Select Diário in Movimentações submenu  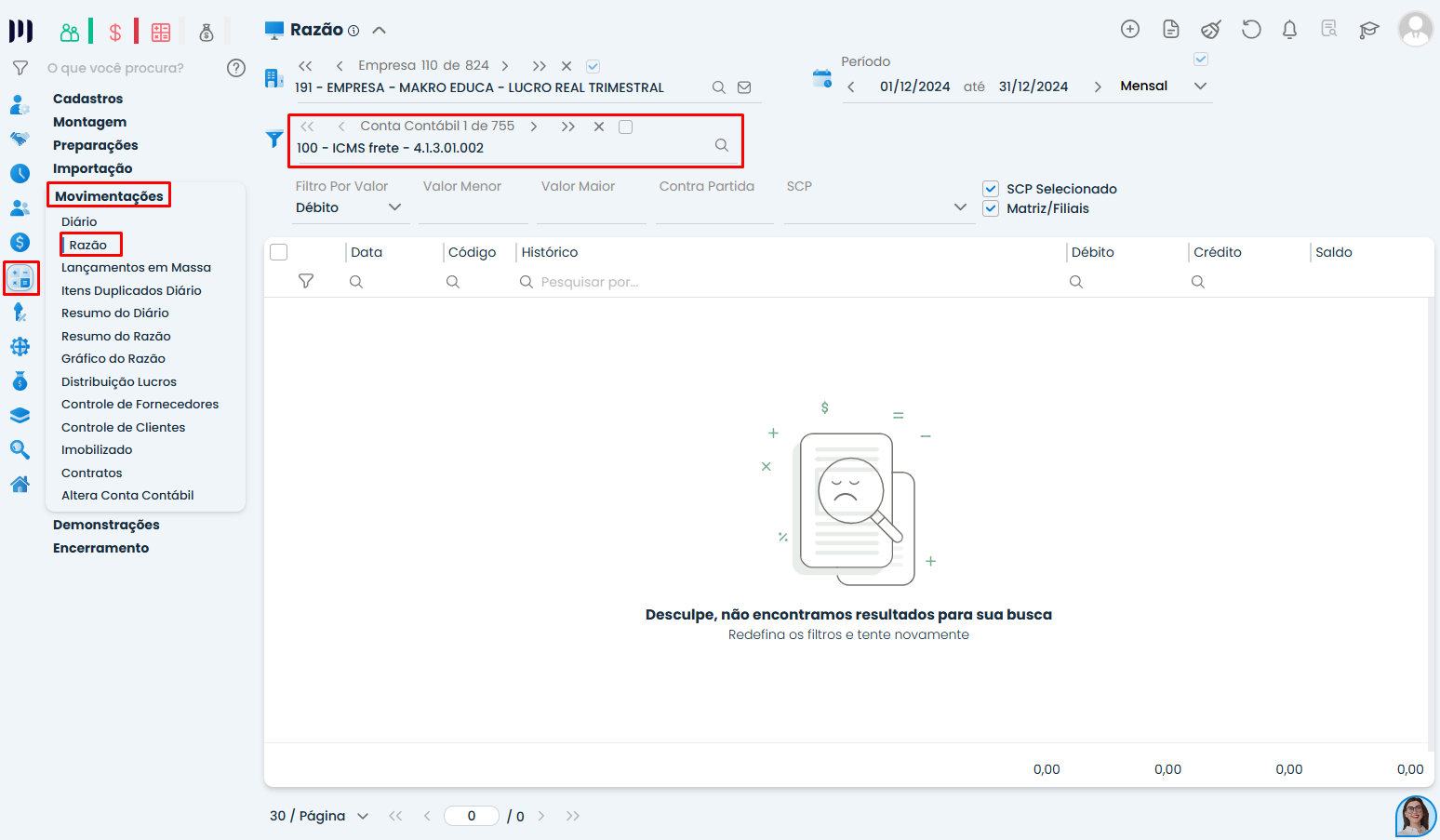coord(79,221)
